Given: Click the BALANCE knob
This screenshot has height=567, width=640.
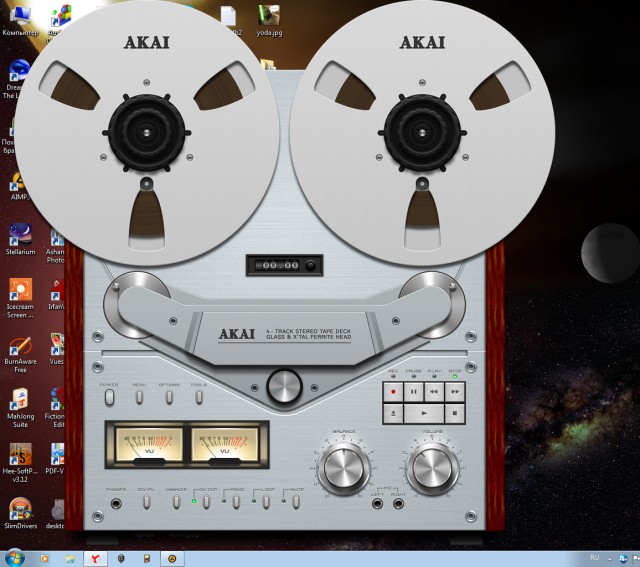Looking at the screenshot, I should pos(344,469).
